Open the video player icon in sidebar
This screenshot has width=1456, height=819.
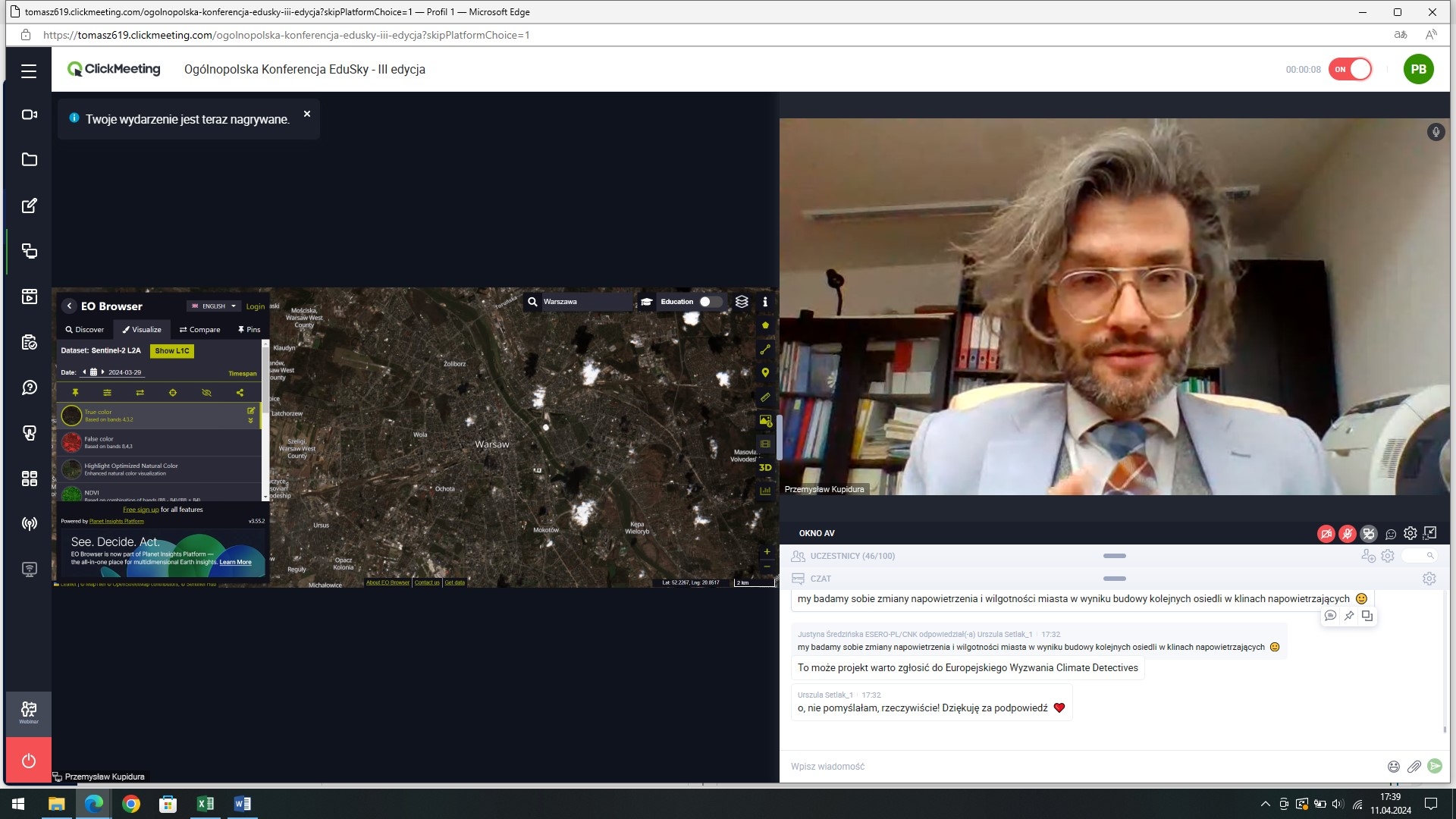pos(29,297)
